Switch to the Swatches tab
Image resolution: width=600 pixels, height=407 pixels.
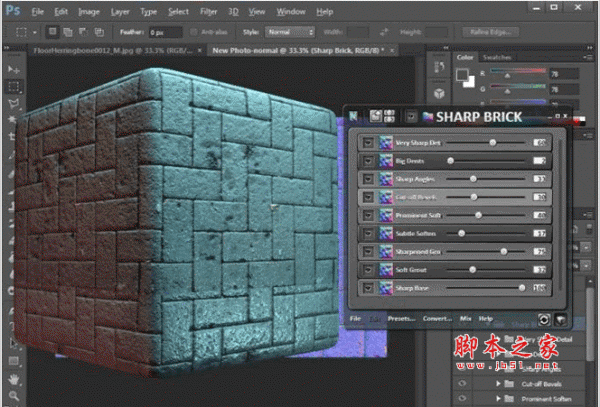(497, 57)
